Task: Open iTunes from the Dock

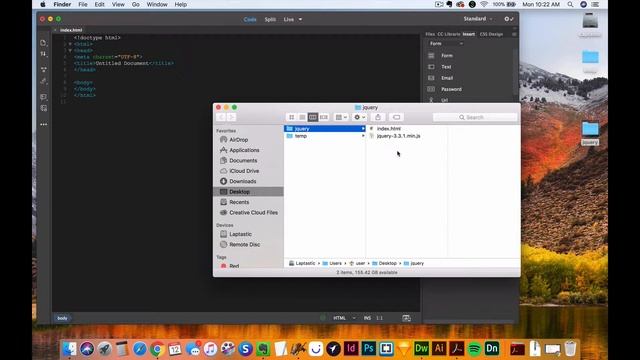Action: point(210,349)
